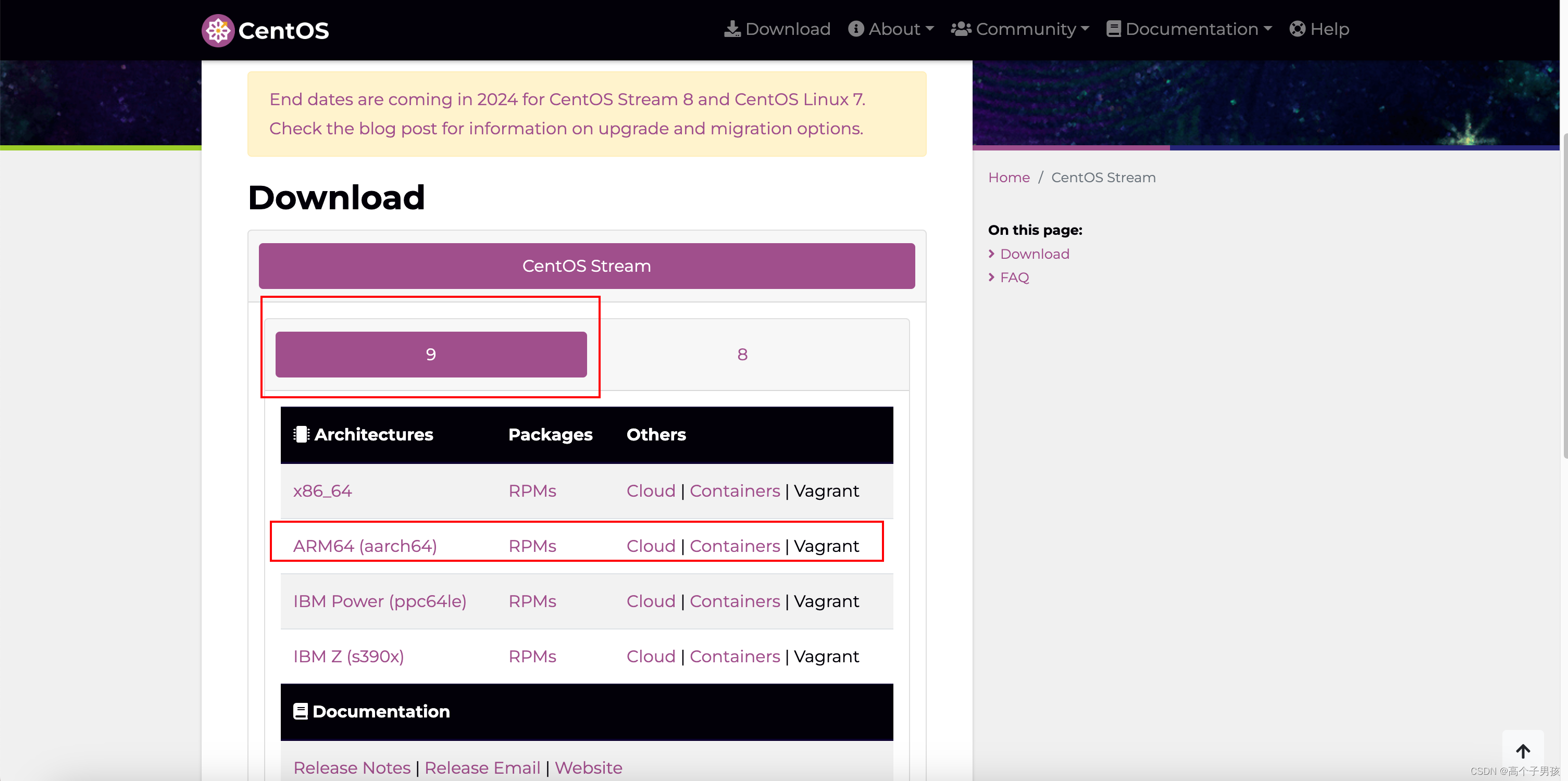1568x781 pixels.
Task: Open RPMs for IBM Power (ppc64le)
Action: (532, 601)
